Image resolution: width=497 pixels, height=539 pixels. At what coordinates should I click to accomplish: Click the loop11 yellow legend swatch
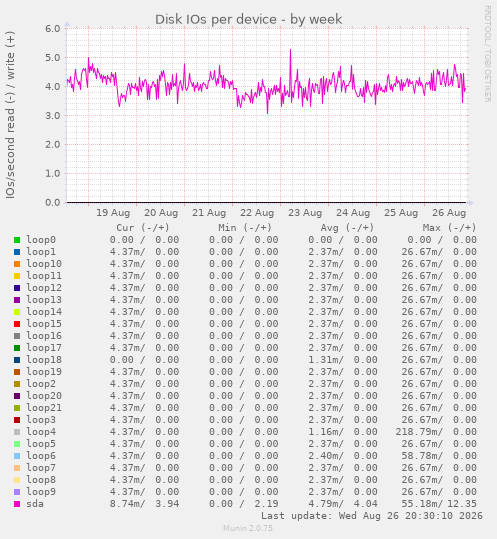click(x=17, y=276)
